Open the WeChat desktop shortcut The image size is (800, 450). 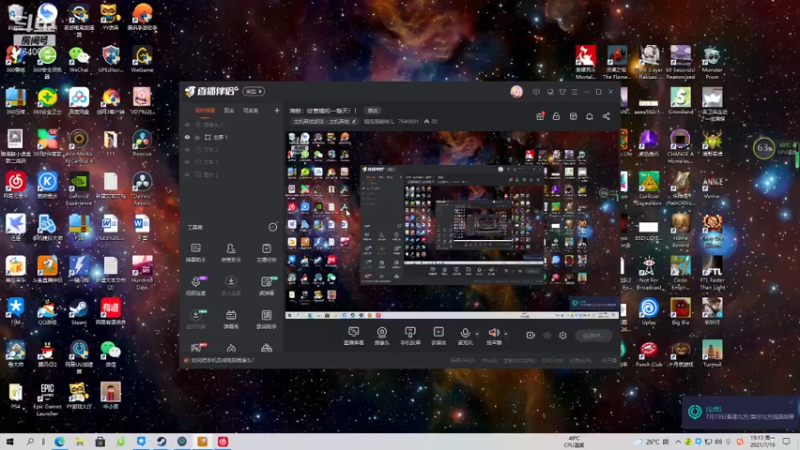tap(79, 59)
